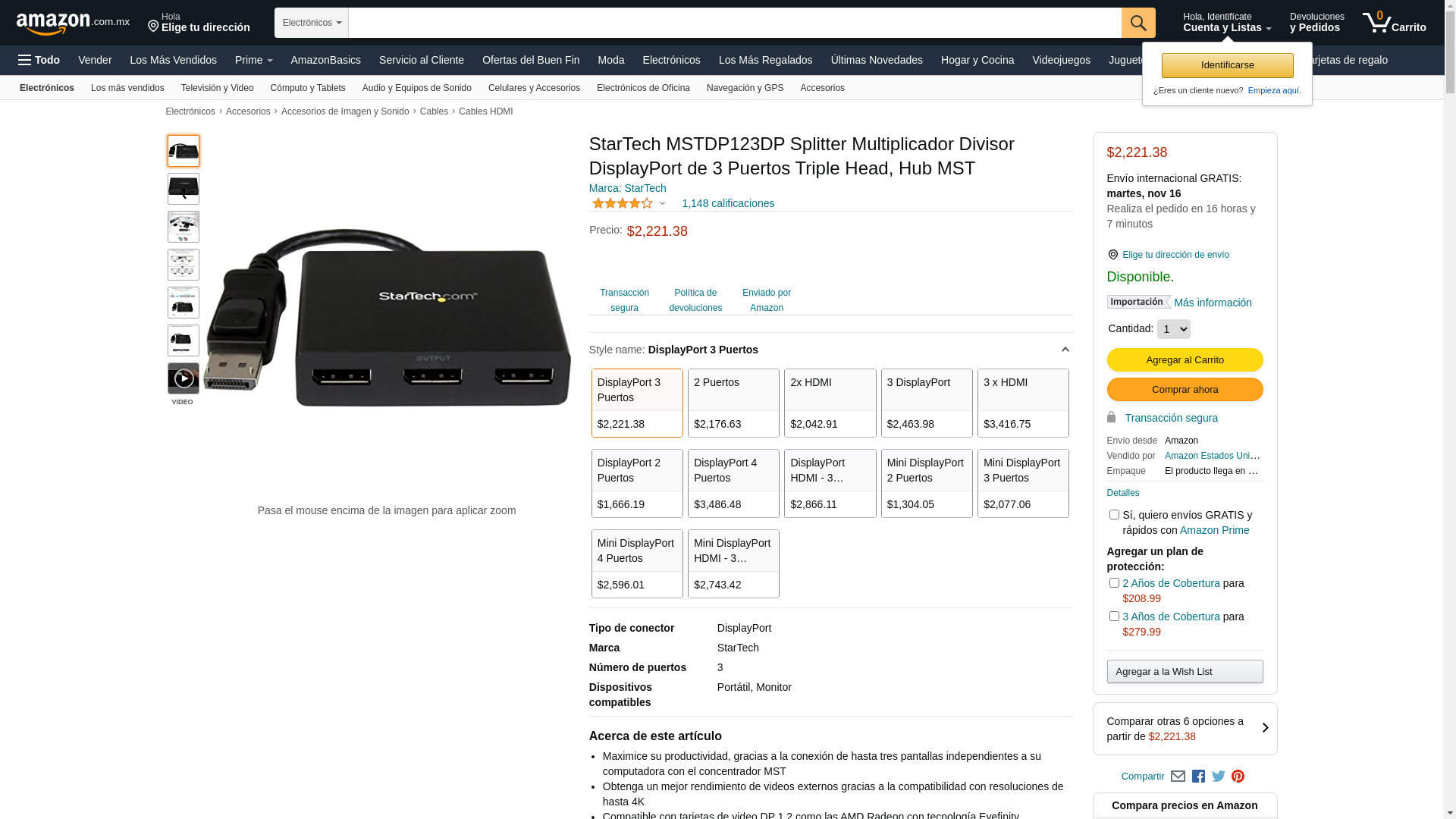Screen dimensions: 1456x819
Task: Collapse the Style name options section
Action: click(1065, 350)
